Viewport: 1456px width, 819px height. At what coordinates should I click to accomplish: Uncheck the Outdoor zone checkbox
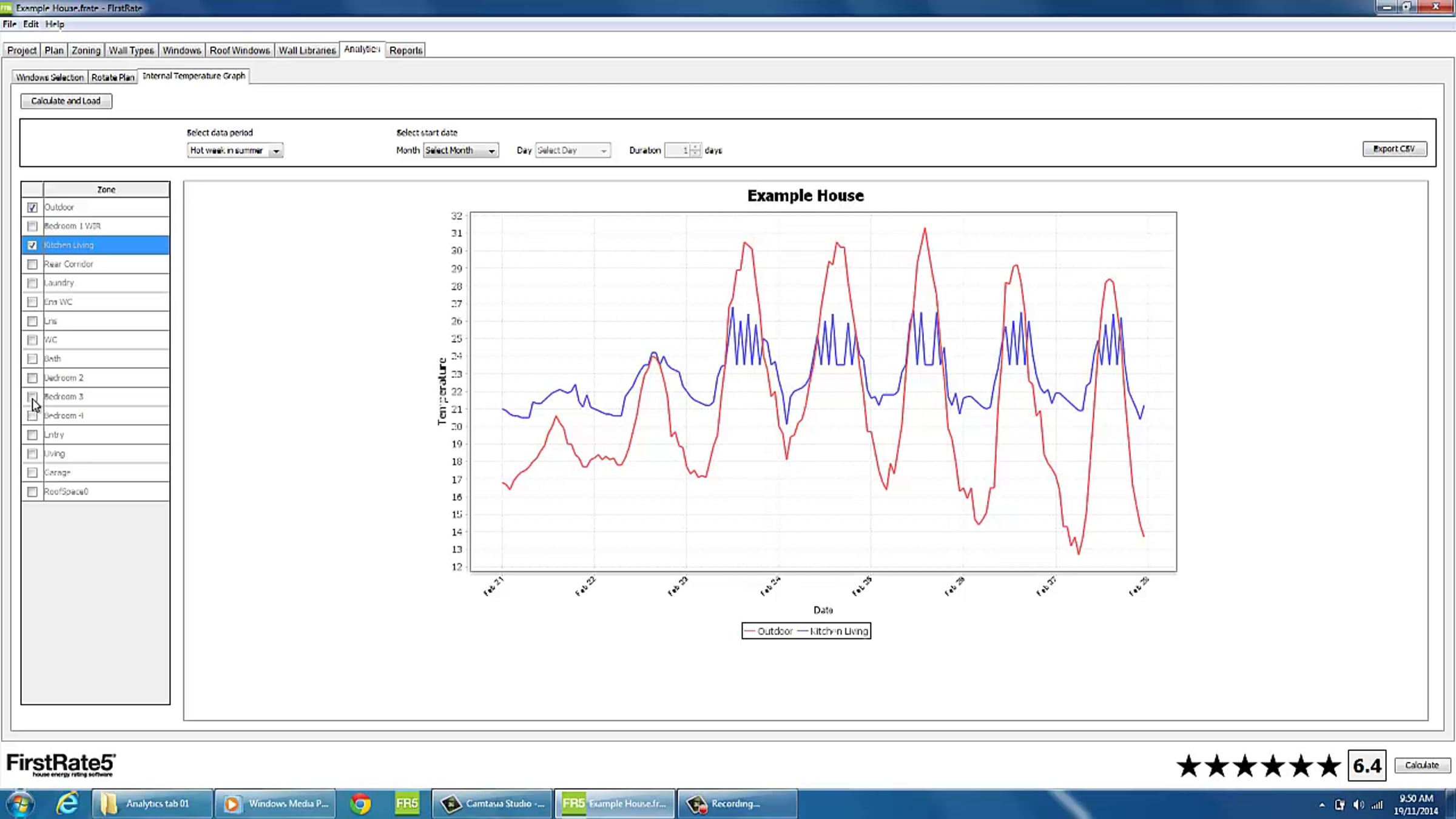click(32, 207)
